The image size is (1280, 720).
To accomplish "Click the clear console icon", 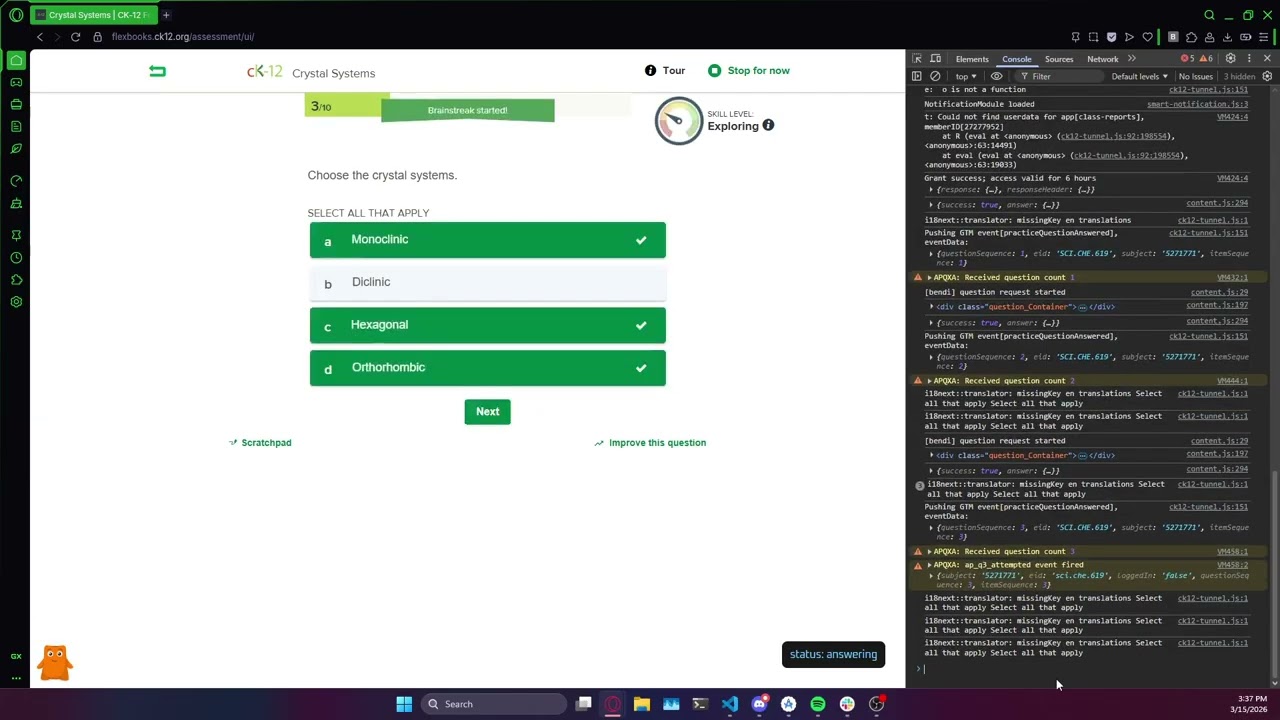I will [935, 77].
